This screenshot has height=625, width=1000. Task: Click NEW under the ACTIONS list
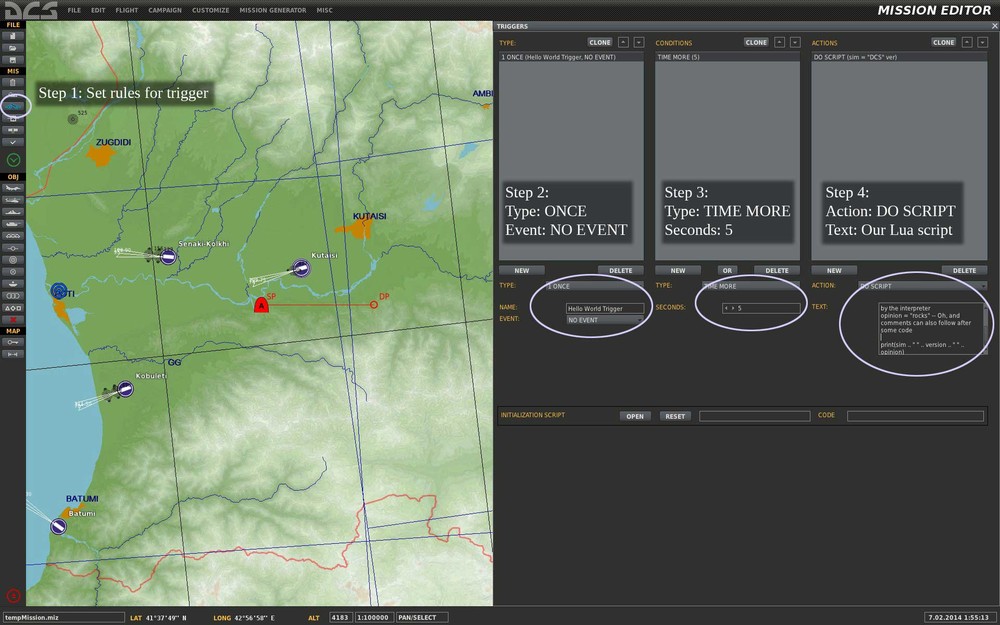tap(834, 270)
